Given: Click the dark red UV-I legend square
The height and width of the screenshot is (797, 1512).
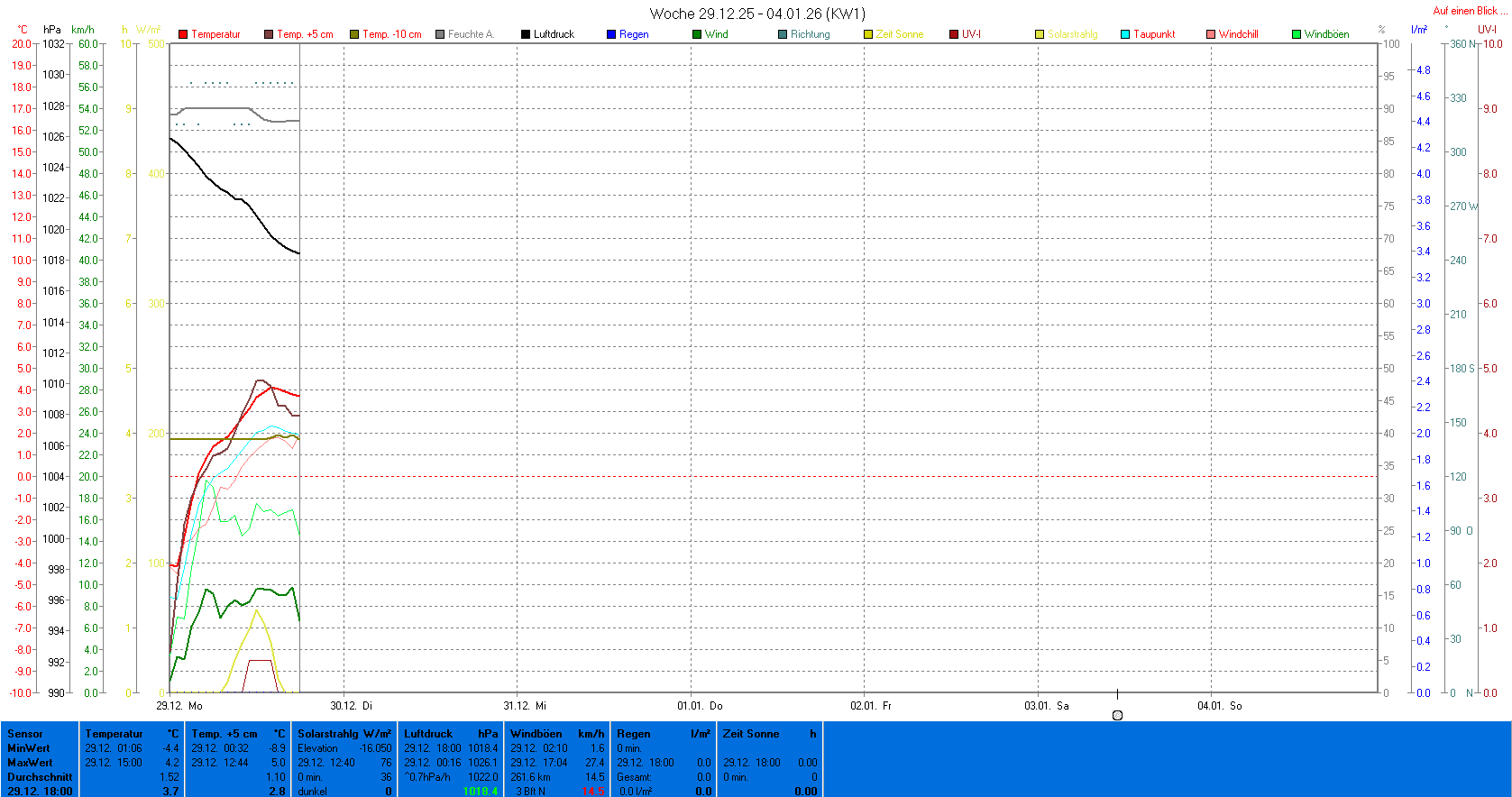Looking at the screenshot, I should pos(954,34).
